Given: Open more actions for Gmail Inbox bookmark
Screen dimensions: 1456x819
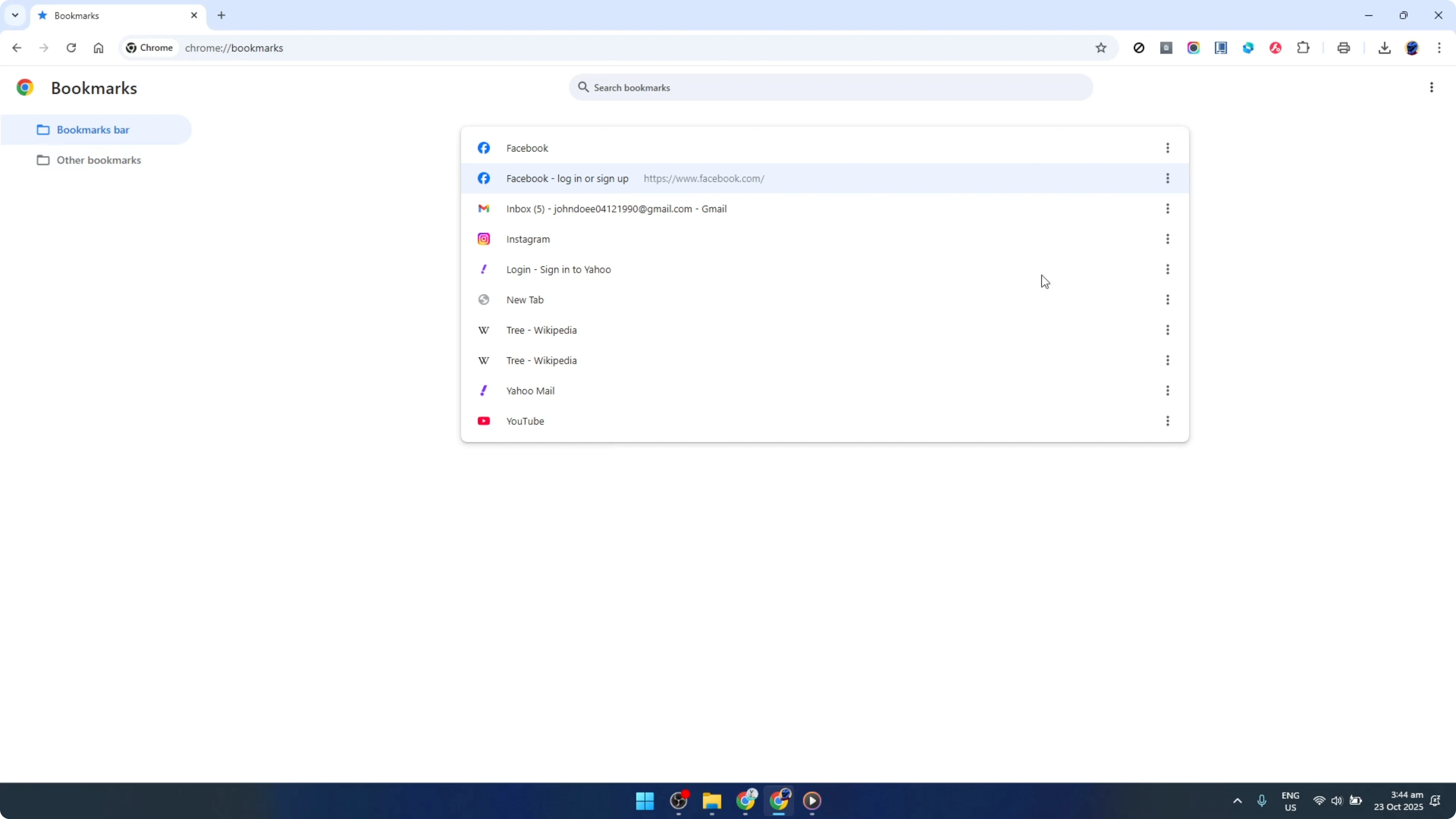Looking at the screenshot, I should [x=1167, y=209].
